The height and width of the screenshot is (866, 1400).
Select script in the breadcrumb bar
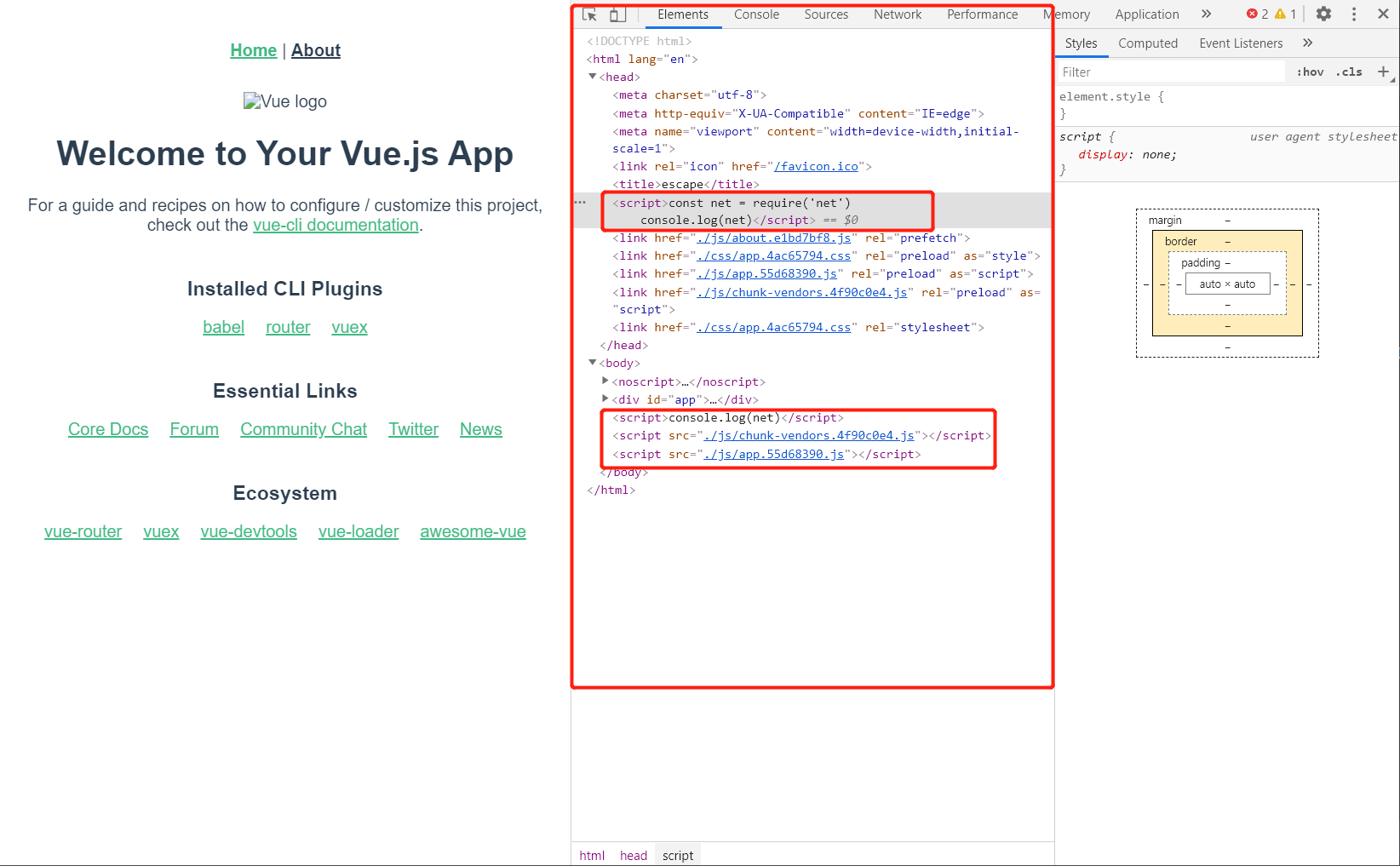point(678,855)
